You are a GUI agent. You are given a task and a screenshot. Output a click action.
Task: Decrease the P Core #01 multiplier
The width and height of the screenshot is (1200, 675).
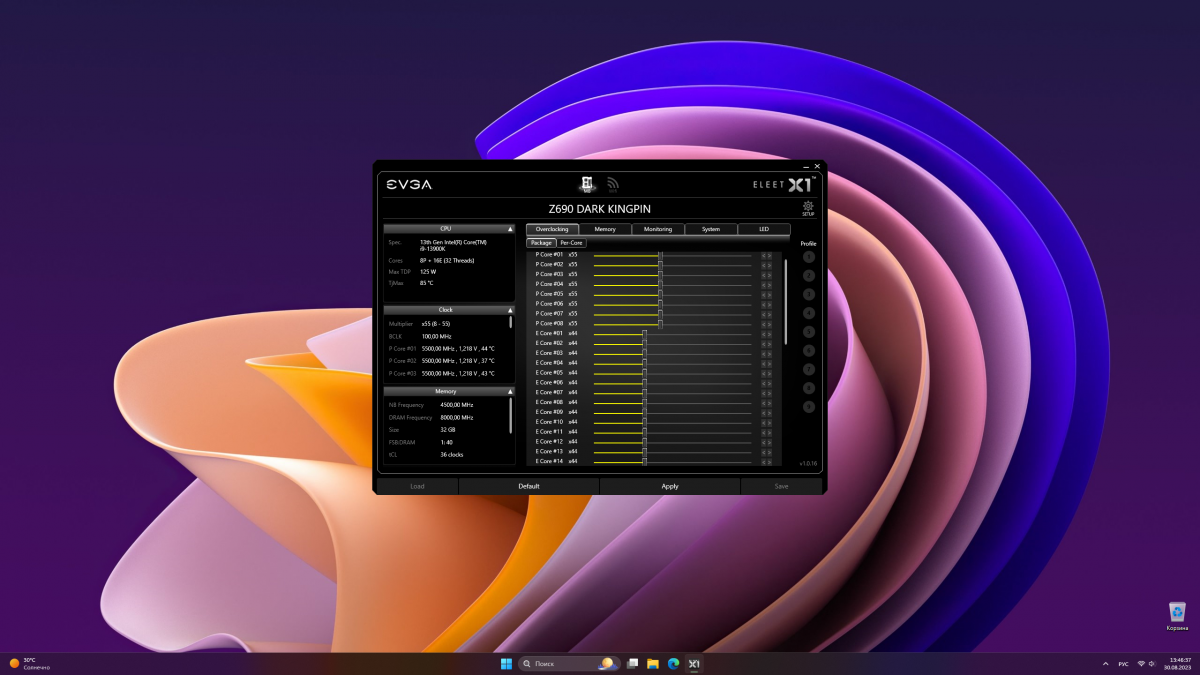point(763,255)
